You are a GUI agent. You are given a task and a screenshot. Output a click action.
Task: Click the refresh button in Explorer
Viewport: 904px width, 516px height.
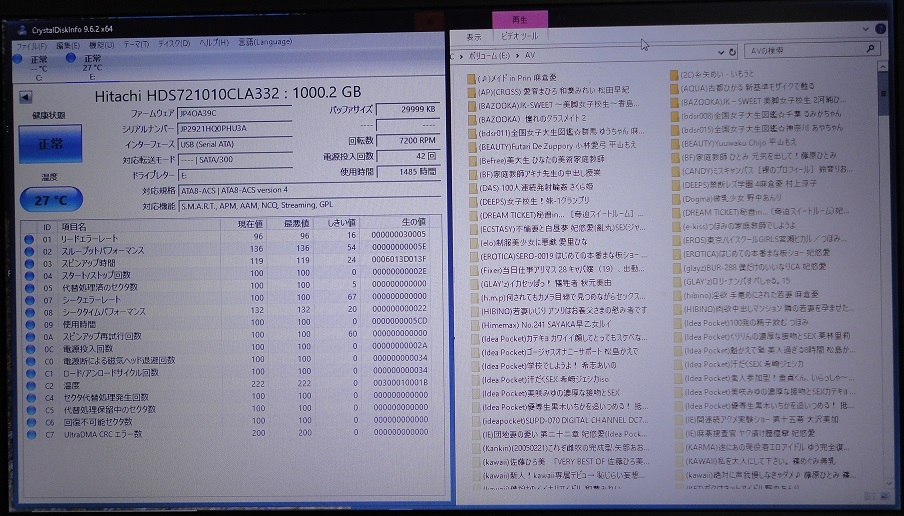[x=733, y=52]
